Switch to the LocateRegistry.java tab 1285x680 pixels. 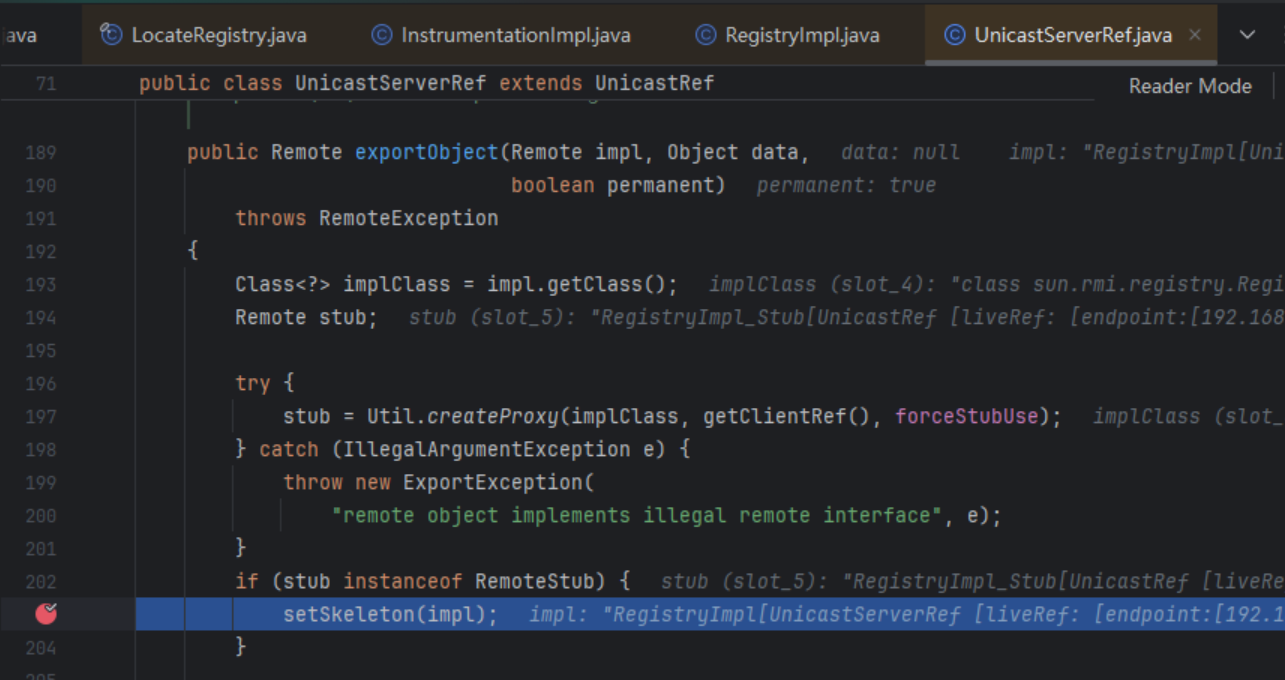(x=218, y=35)
